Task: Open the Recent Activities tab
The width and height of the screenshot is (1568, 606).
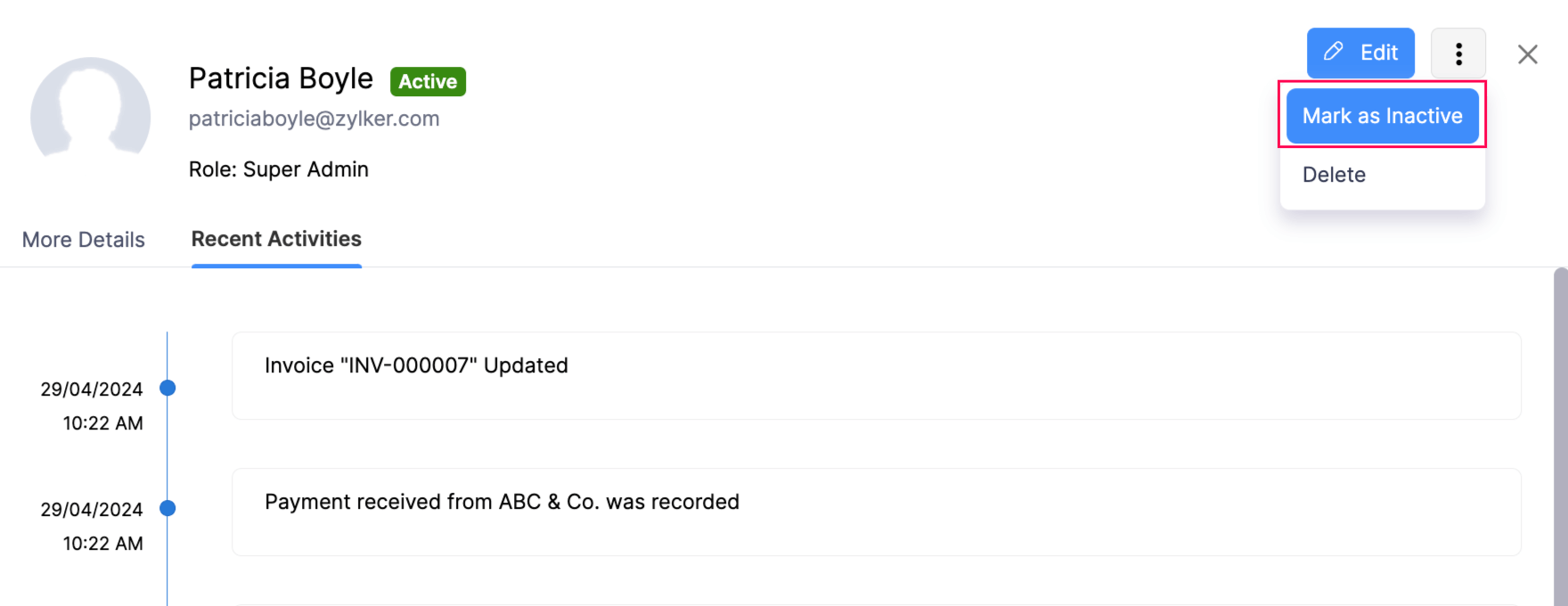Action: pyautogui.click(x=276, y=239)
